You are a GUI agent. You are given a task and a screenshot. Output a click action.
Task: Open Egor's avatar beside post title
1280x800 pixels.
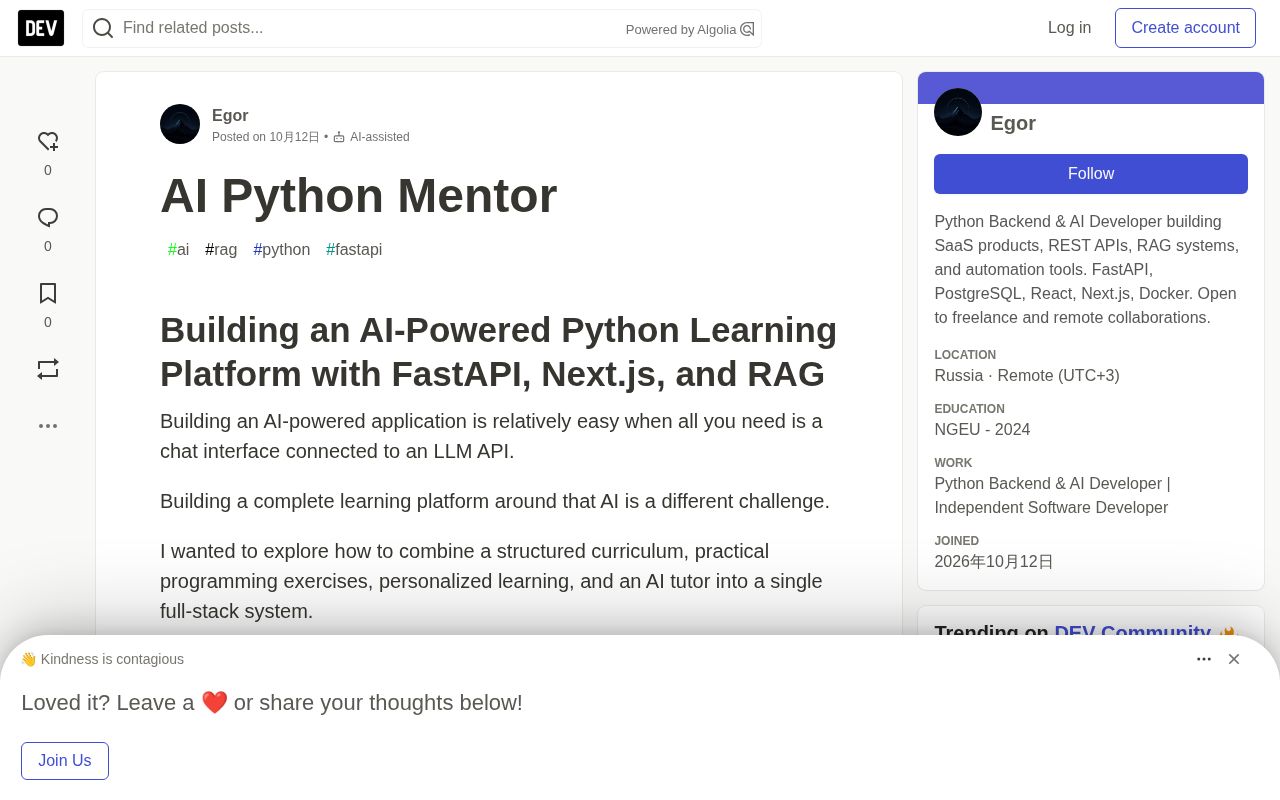pos(180,124)
